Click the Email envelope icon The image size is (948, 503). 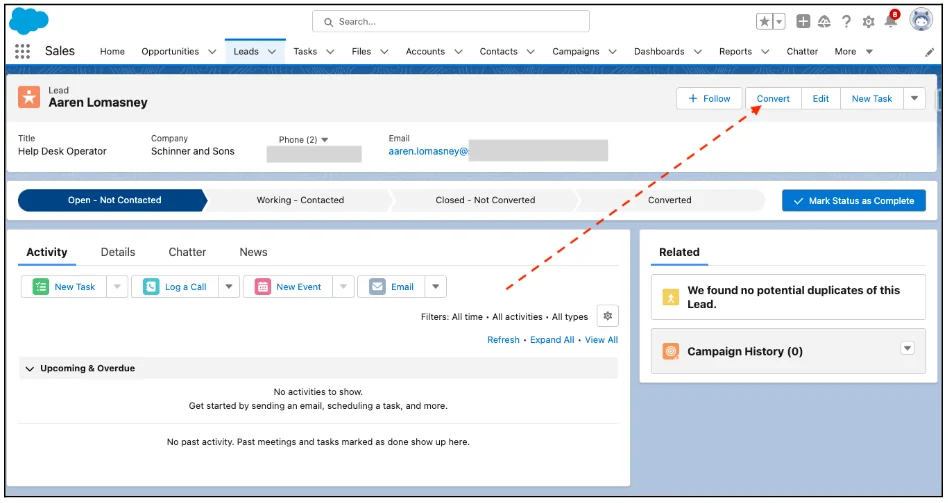pos(377,287)
